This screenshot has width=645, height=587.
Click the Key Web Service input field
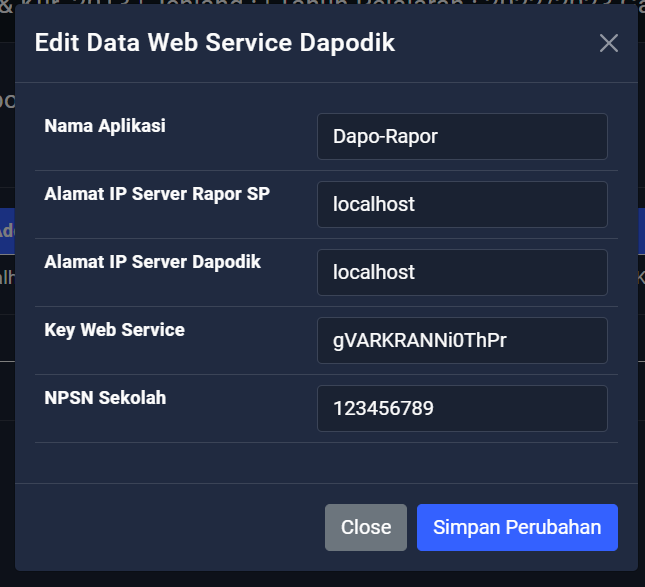click(x=462, y=340)
